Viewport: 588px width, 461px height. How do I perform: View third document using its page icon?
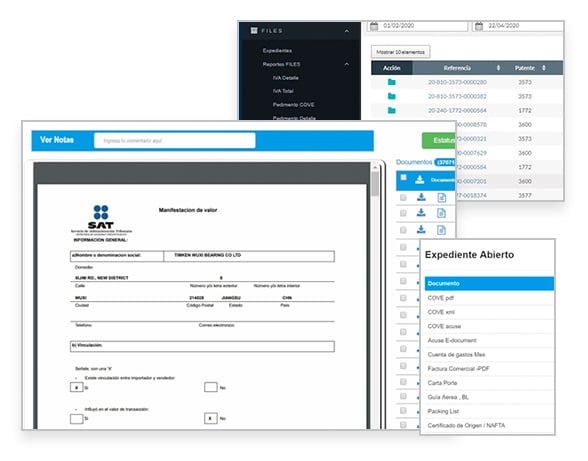click(x=441, y=230)
